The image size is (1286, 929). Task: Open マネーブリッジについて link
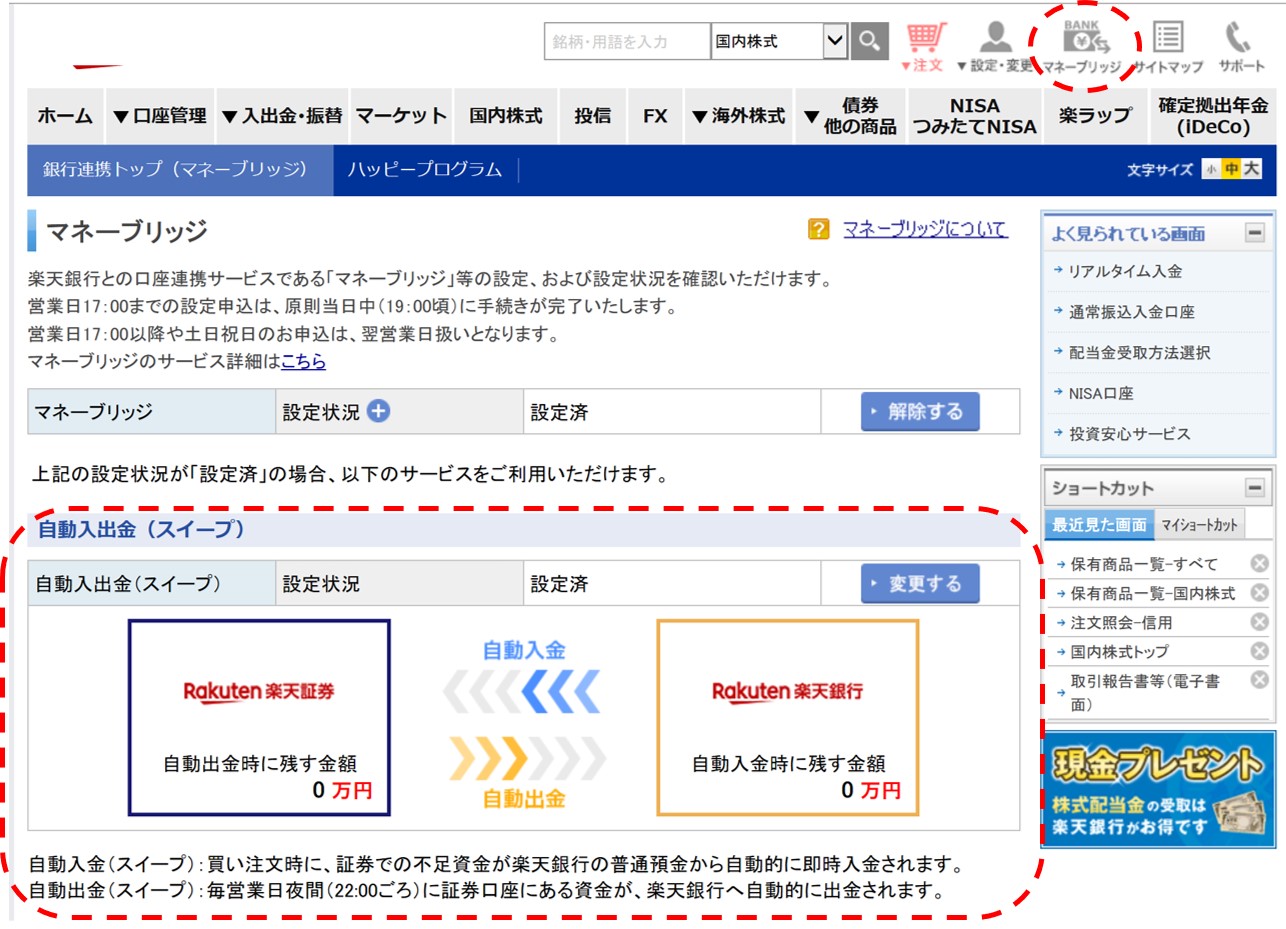[925, 230]
